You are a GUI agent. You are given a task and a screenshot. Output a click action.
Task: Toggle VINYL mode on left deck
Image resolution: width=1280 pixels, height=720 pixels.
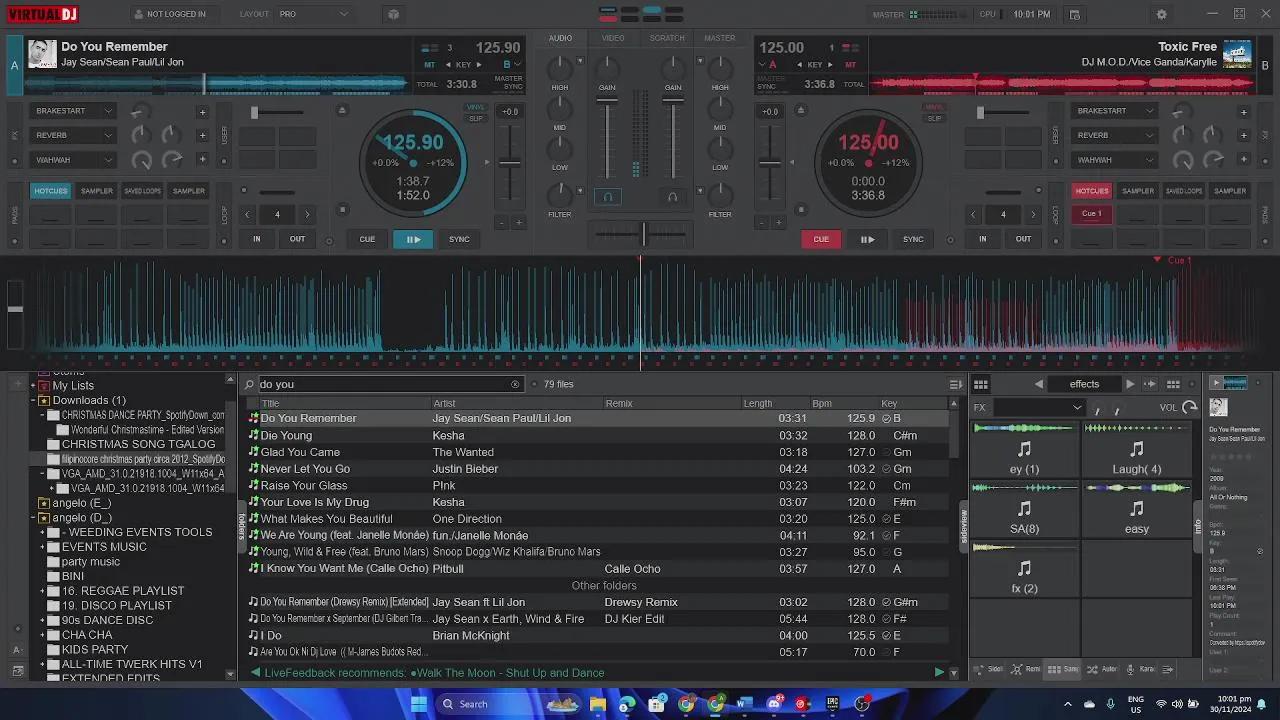(475, 107)
